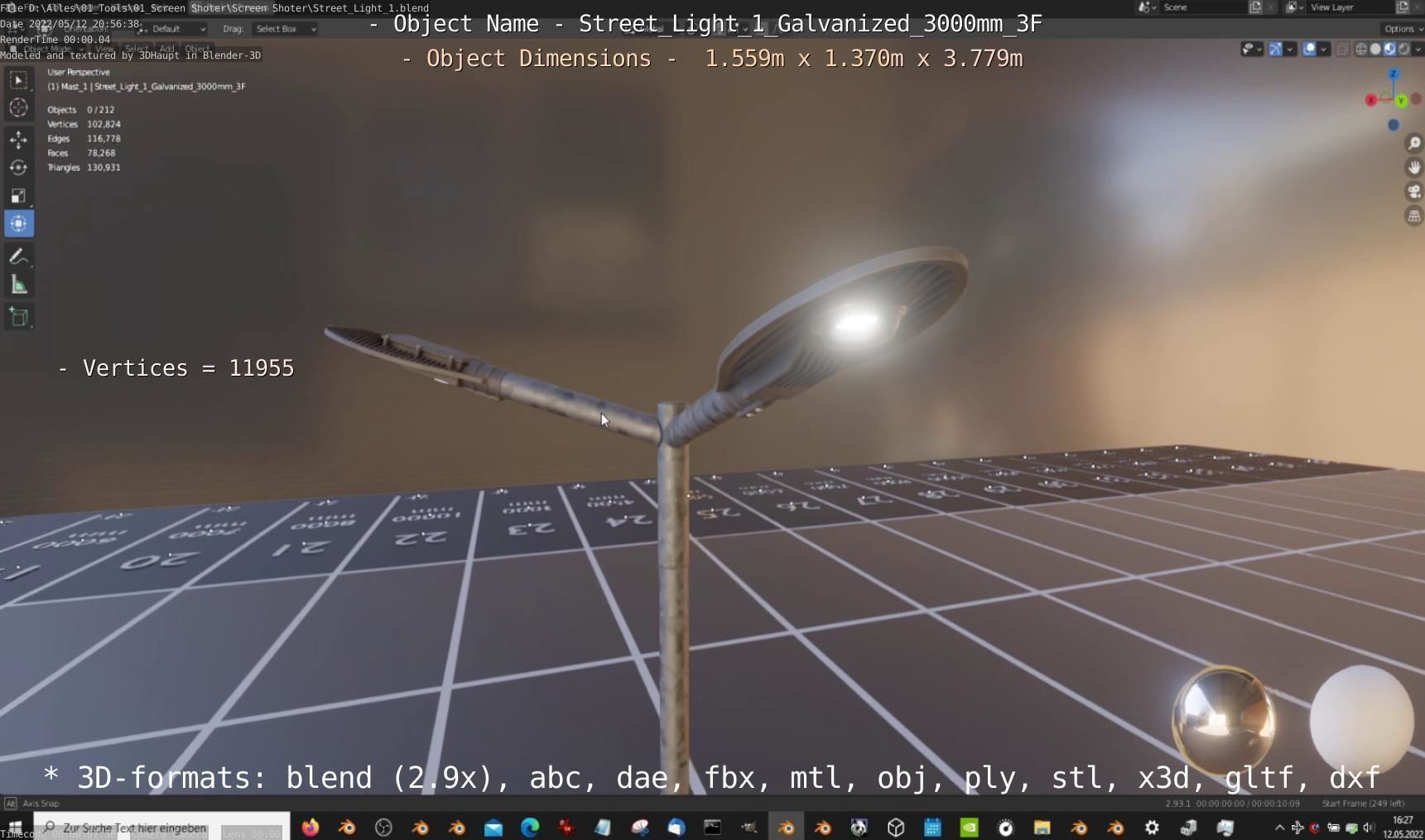
Task: Select the Transform tool
Action: click(18, 223)
